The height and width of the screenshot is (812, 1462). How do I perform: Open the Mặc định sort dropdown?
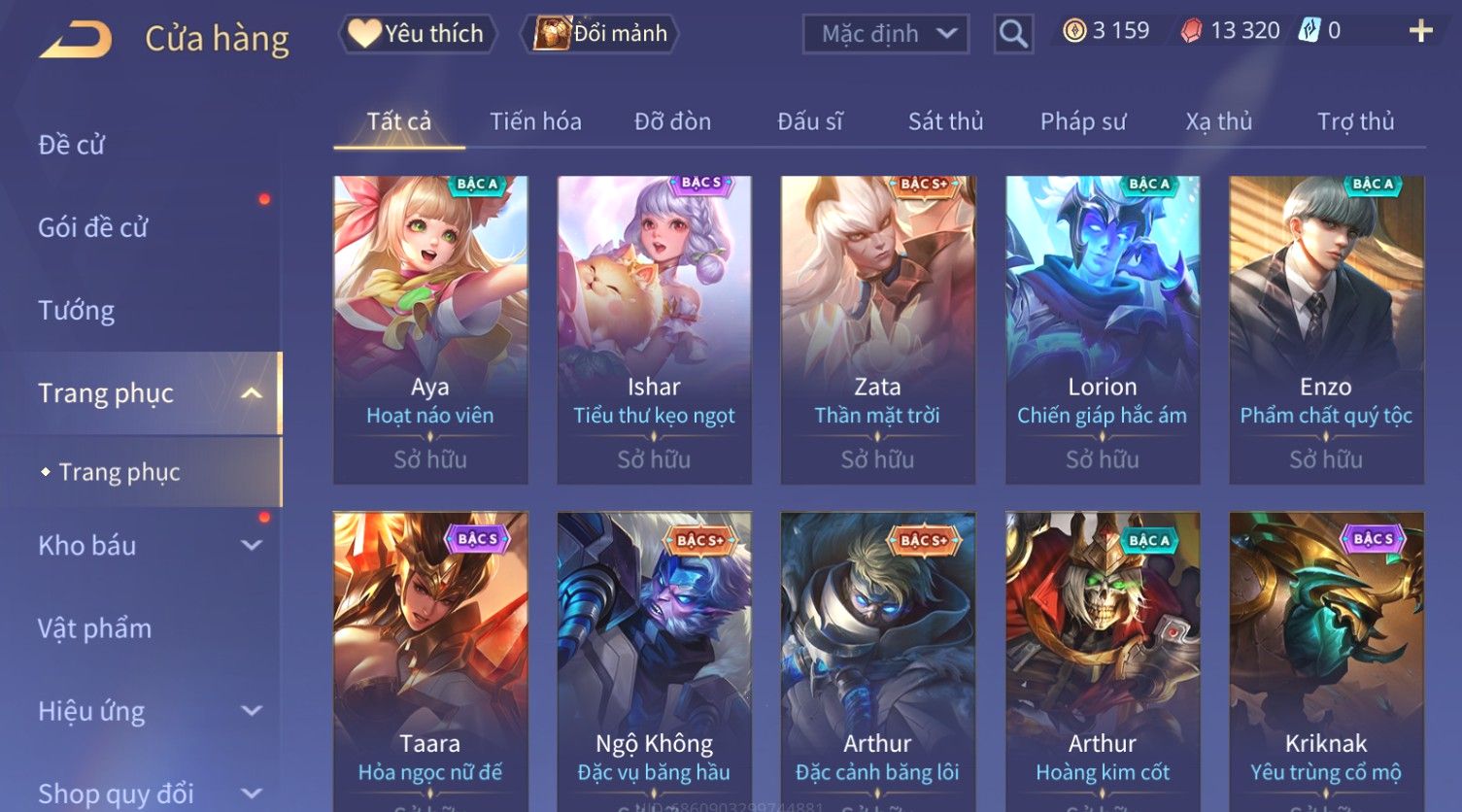886,34
